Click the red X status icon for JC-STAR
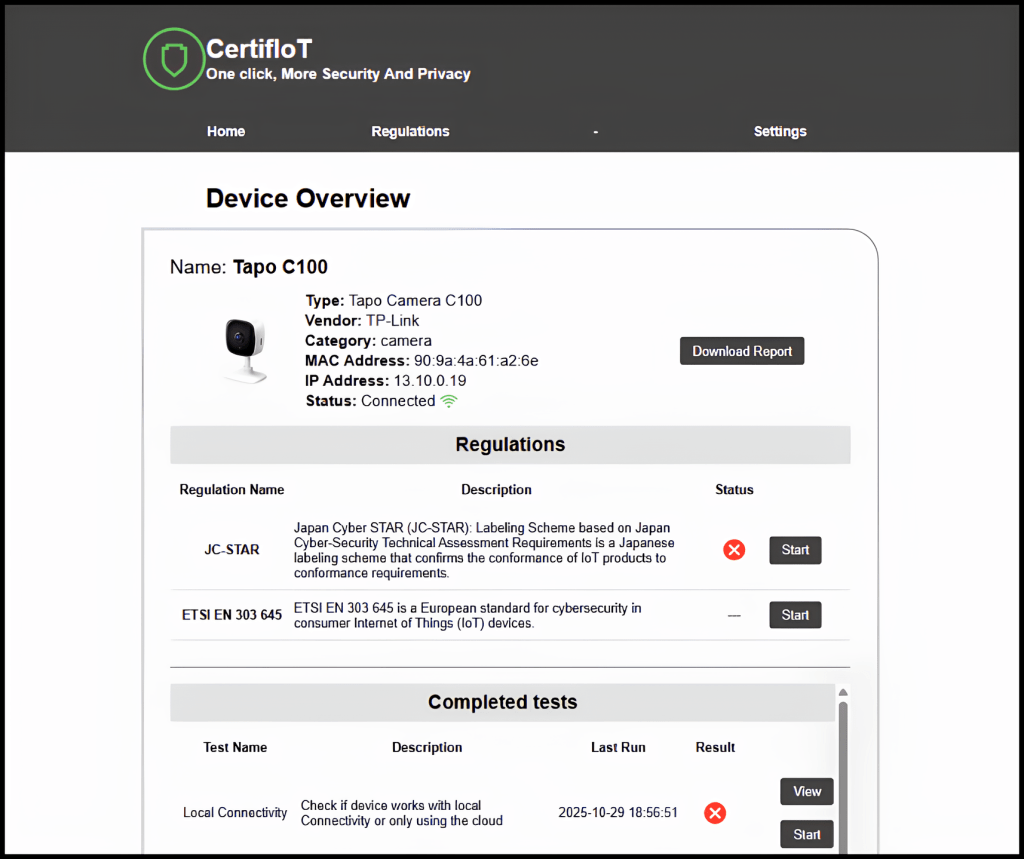This screenshot has width=1024, height=859. pyautogui.click(x=734, y=550)
